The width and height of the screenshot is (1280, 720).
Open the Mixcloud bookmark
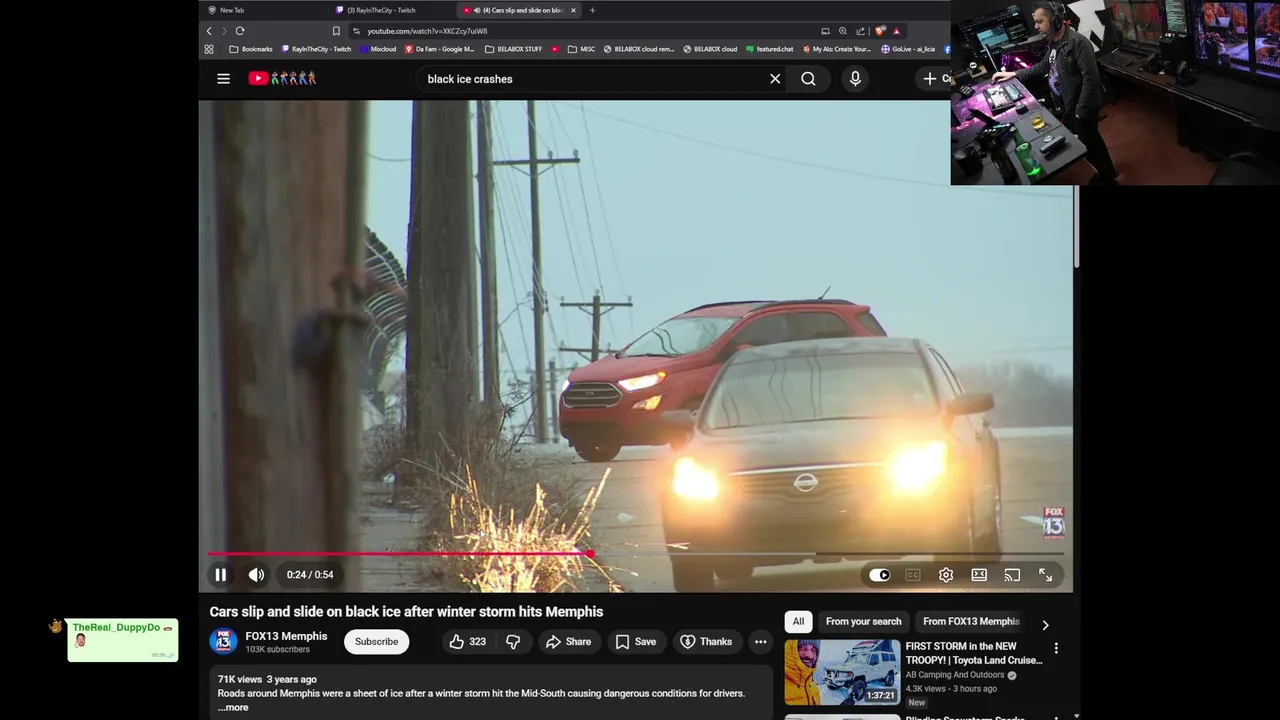point(377,49)
